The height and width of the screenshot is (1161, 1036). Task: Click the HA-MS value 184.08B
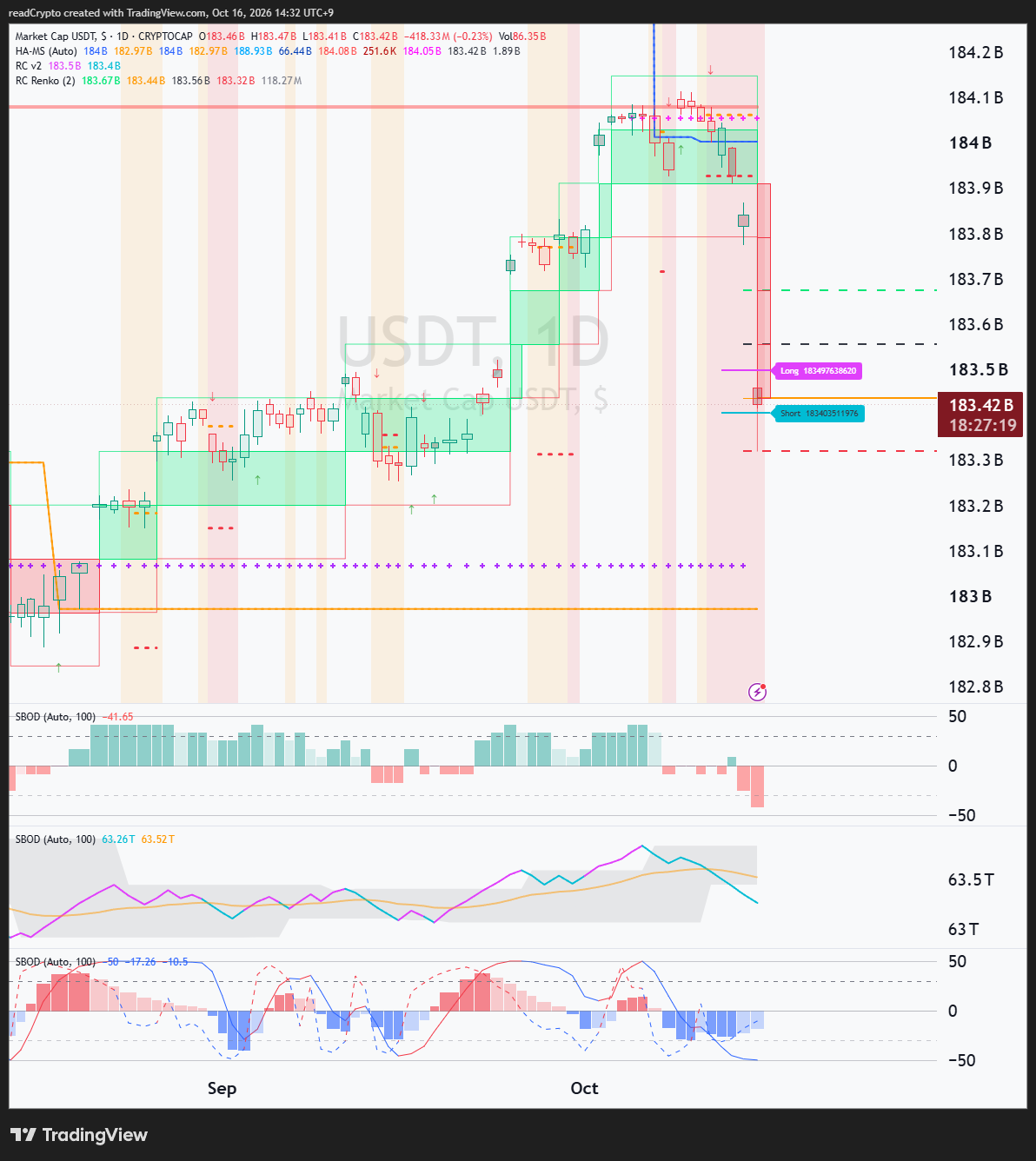coord(337,51)
